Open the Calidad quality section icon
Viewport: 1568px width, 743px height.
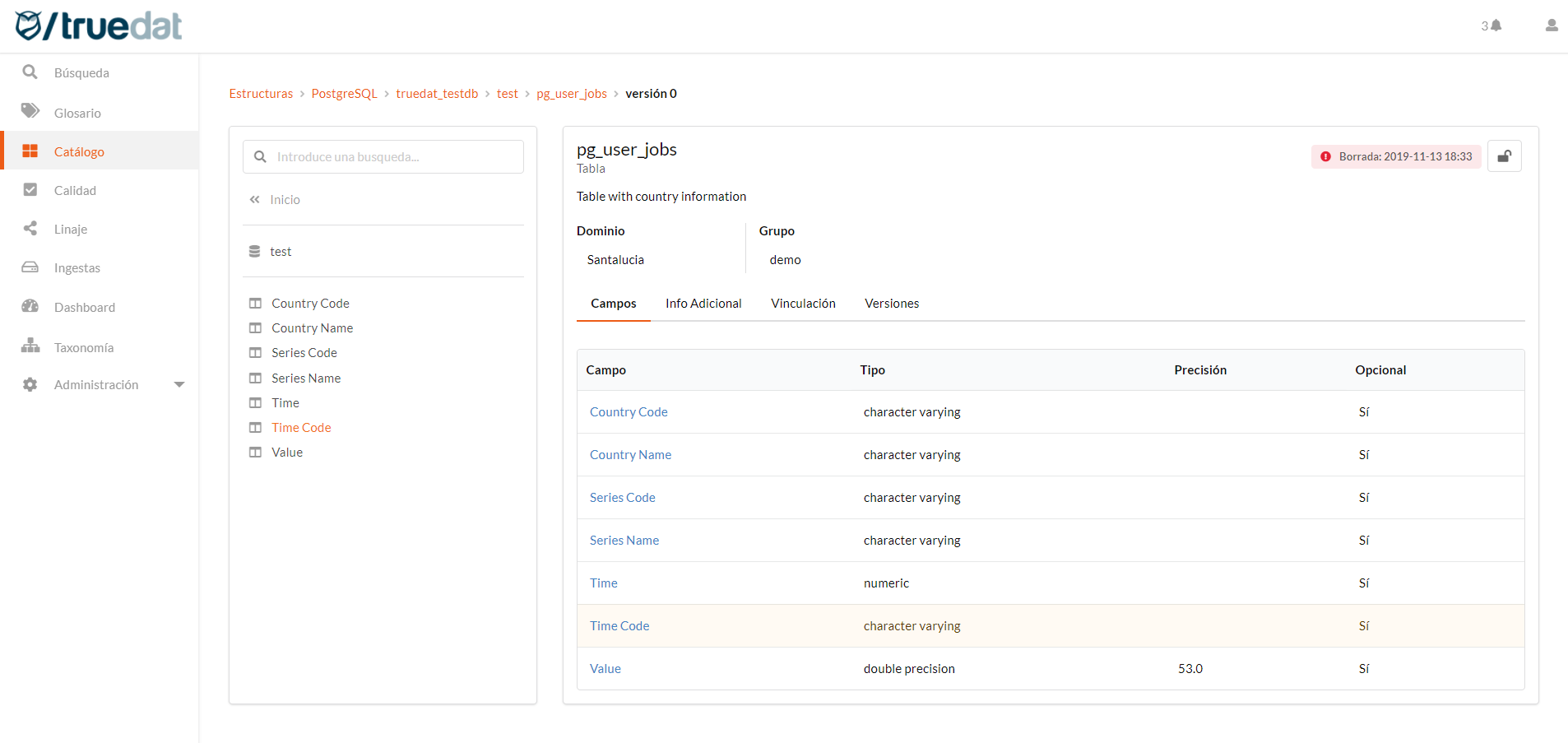click(x=30, y=189)
